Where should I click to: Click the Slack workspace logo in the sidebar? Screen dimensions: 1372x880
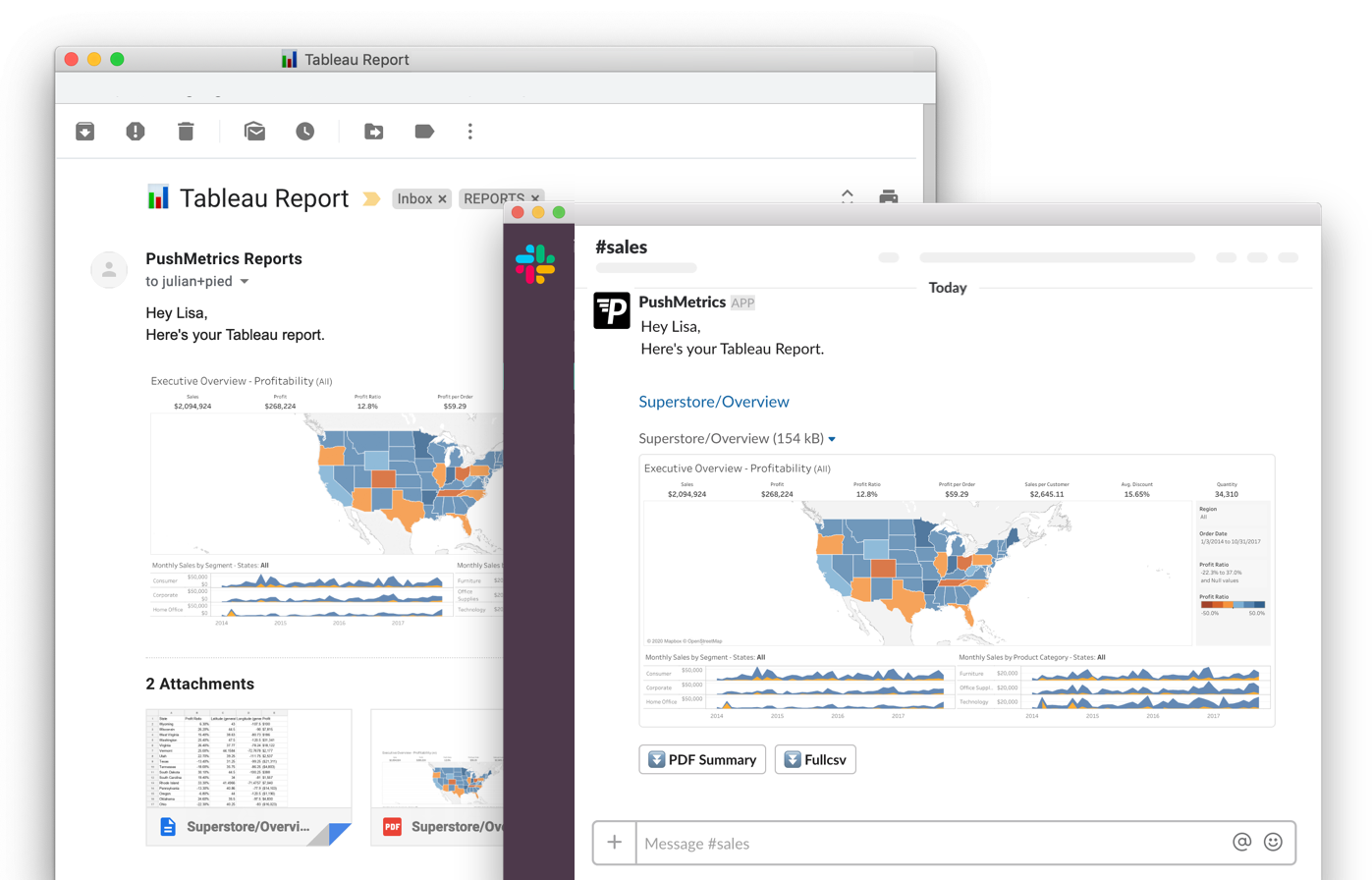click(535, 264)
